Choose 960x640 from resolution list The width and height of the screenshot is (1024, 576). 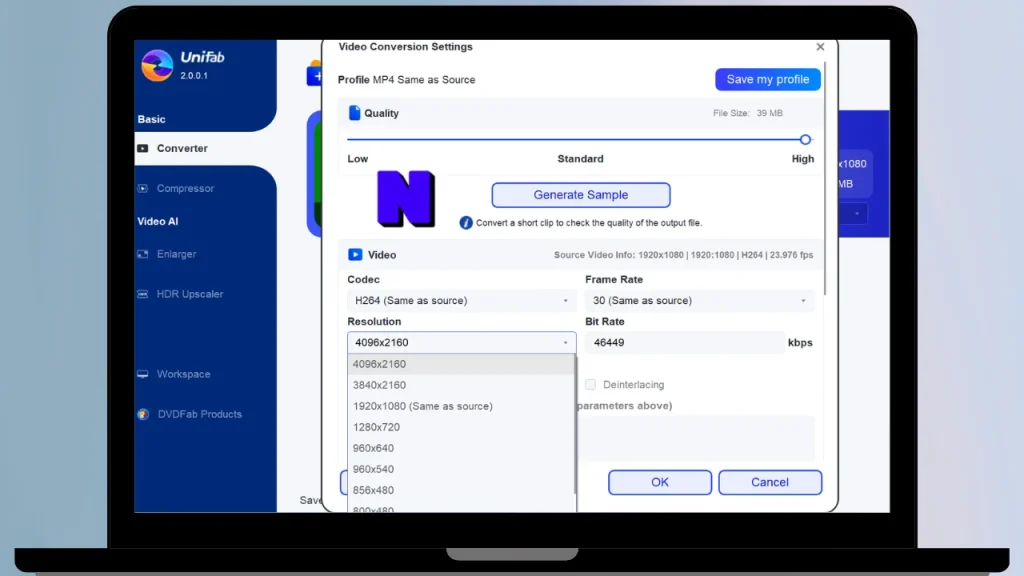coord(461,447)
